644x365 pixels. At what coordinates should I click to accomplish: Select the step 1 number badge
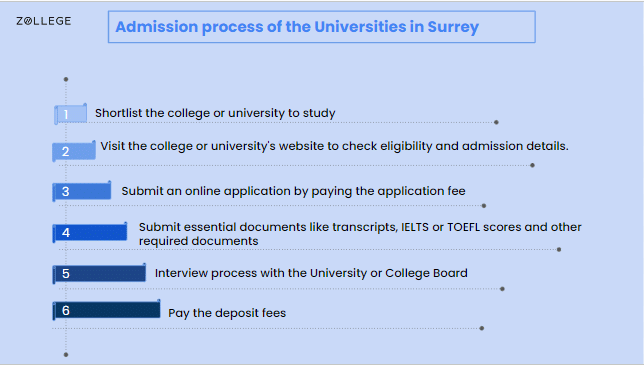click(x=70, y=114)
